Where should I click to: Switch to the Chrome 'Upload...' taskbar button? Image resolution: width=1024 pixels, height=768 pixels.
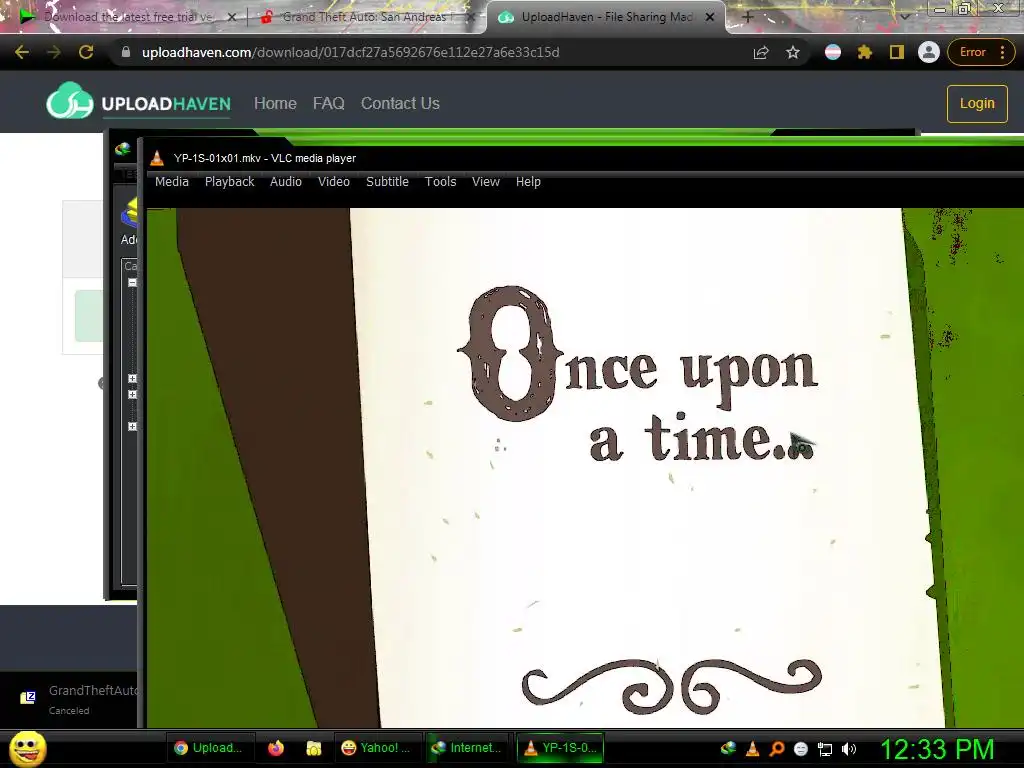(x=210, y=748)
